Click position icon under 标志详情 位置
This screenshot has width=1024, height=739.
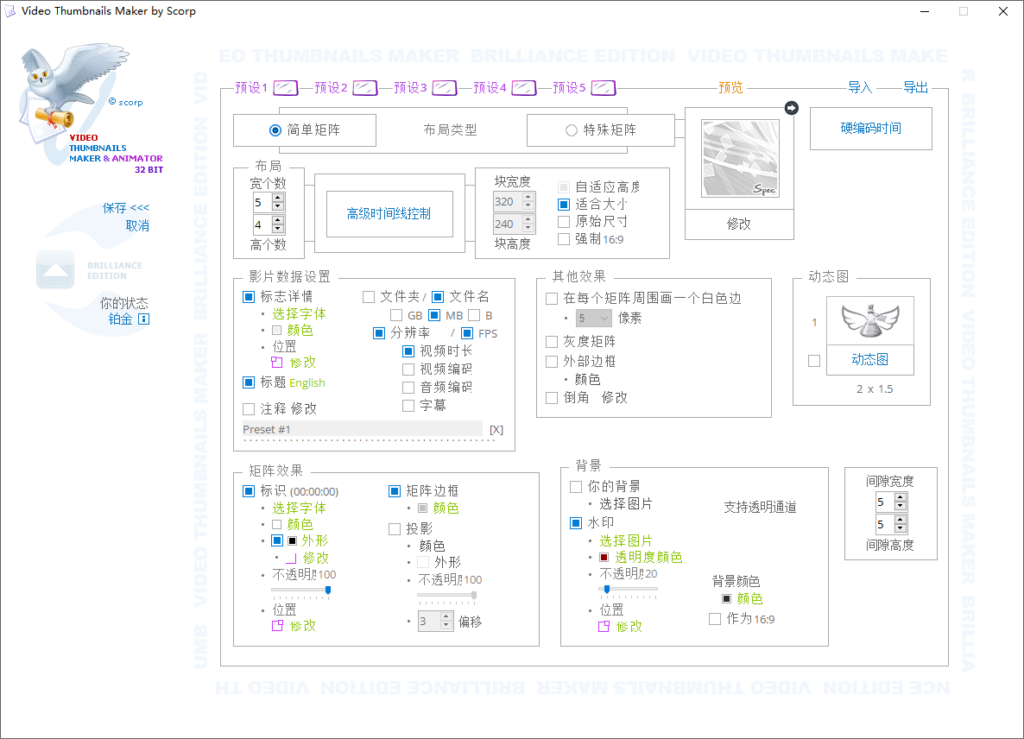coord(277,362)
